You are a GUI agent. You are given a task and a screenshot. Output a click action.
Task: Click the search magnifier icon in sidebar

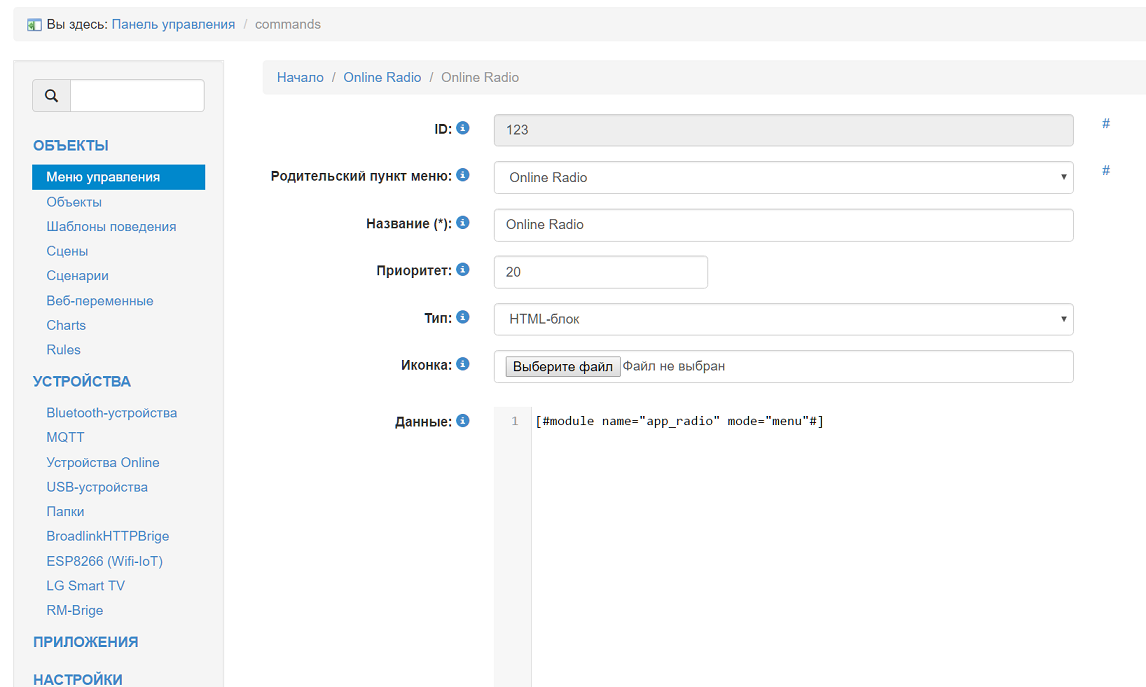[52, 96]
